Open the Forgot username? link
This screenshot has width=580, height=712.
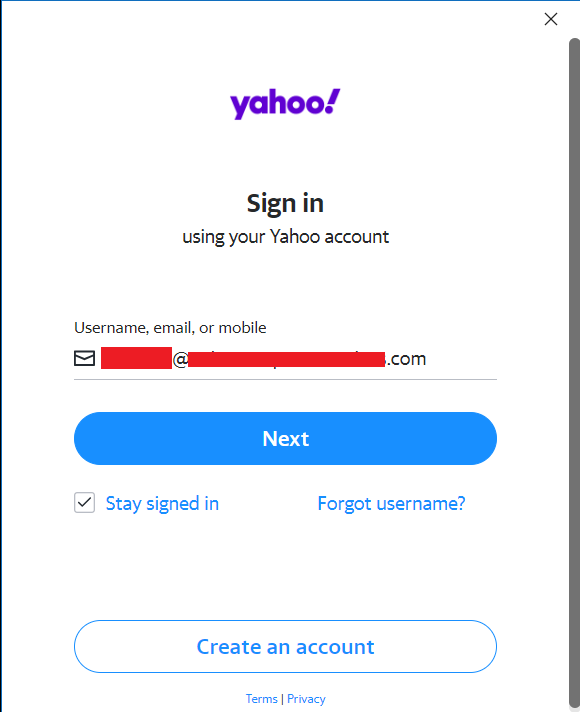coord(392,504)
